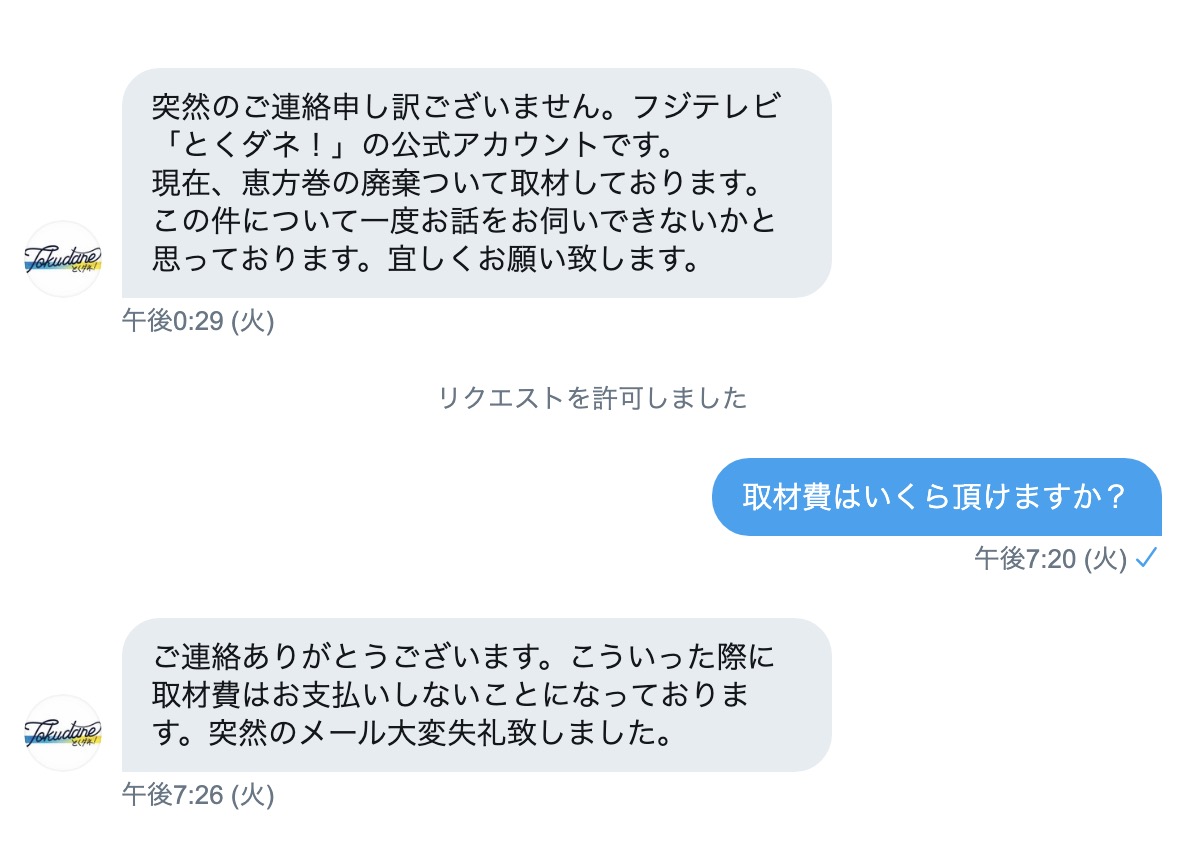The width and height of the screenshot is (1192, 842).
Task: Click the 午後0:29 (火) timestamp
Action: (x=198, y=321)
